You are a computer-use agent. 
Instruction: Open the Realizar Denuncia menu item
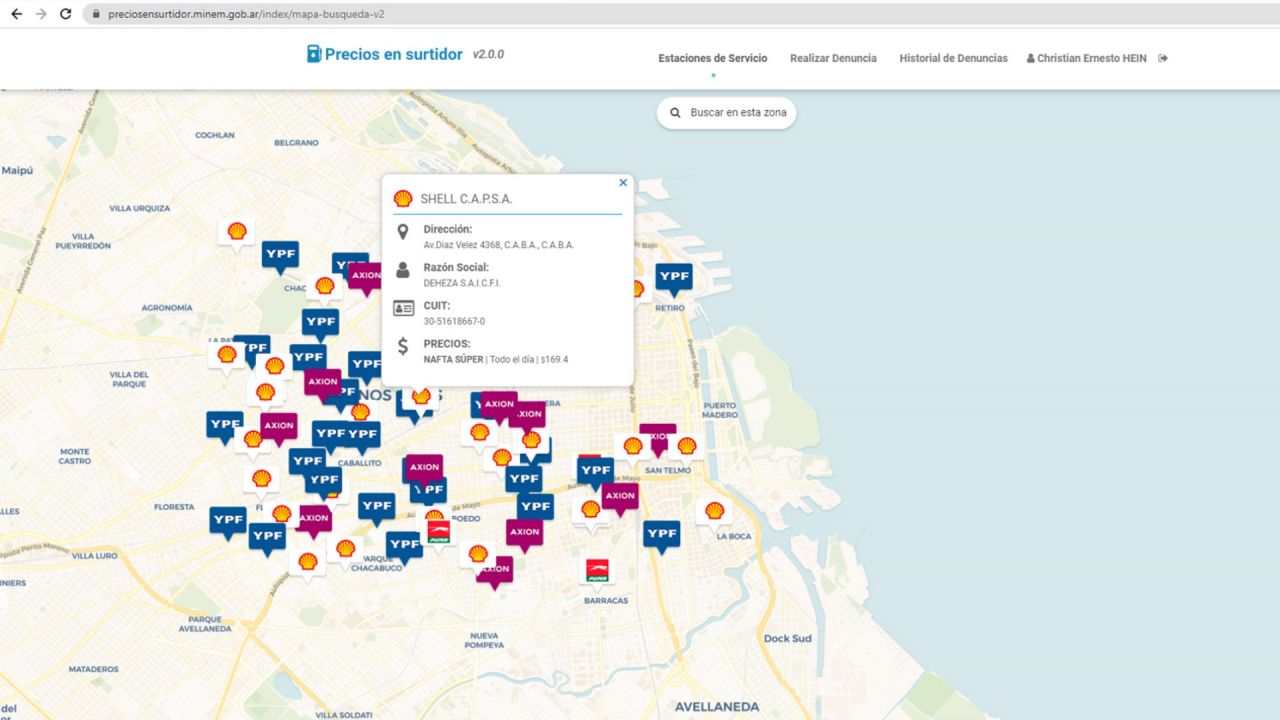click(x=833, y=58)
